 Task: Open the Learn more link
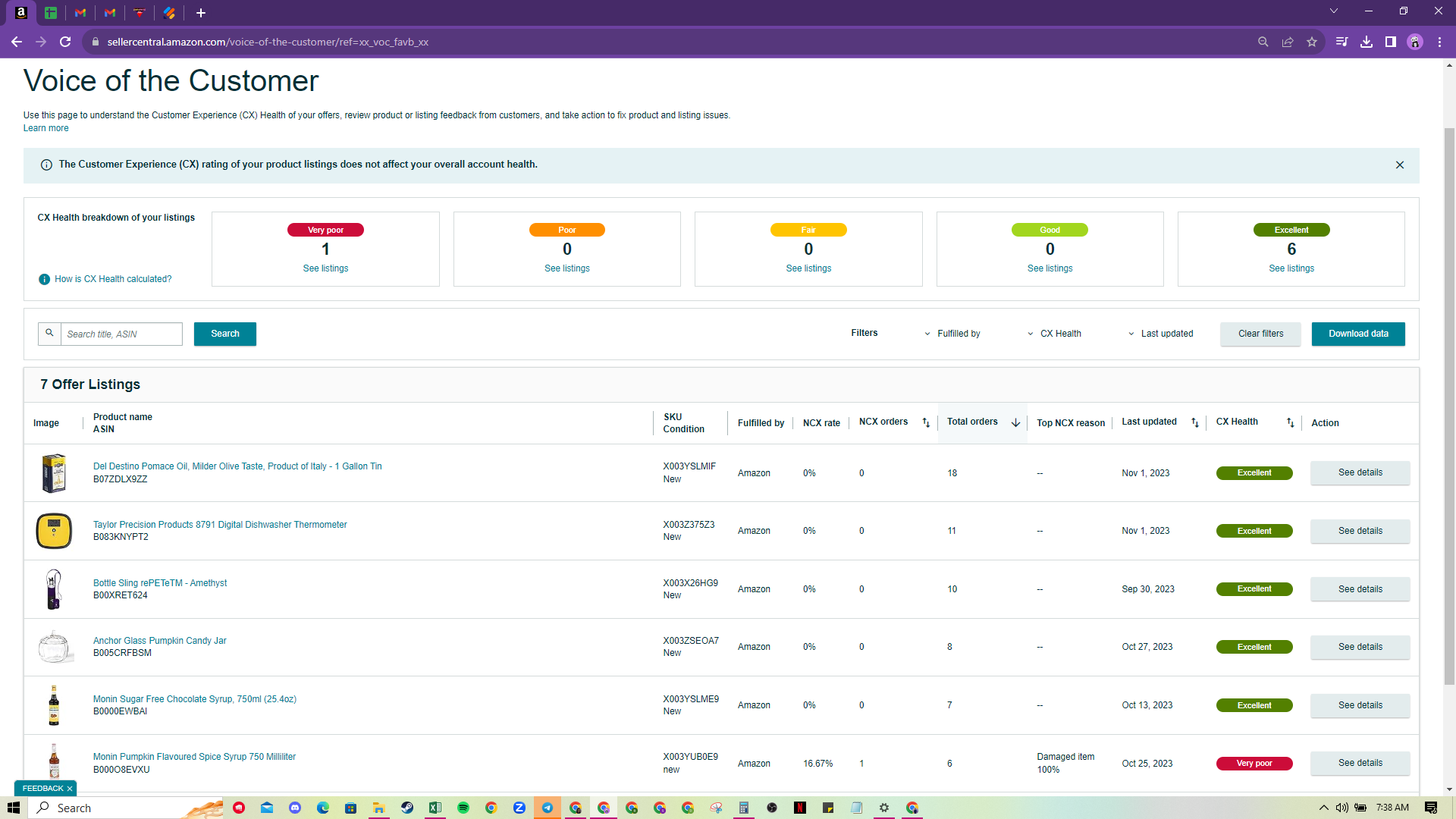pyautogui.click(x=45, y=128)
